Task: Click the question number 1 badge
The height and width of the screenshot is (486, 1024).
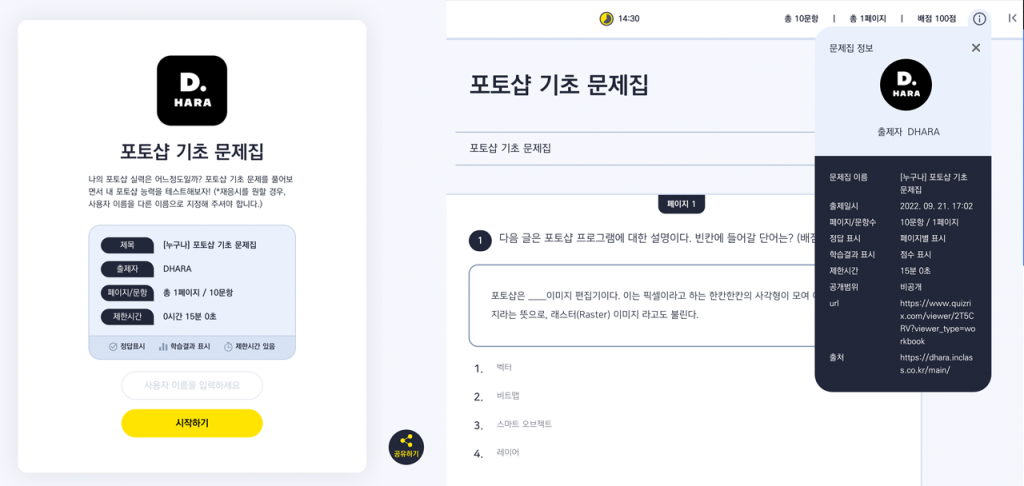Action: tap(480, 239)
